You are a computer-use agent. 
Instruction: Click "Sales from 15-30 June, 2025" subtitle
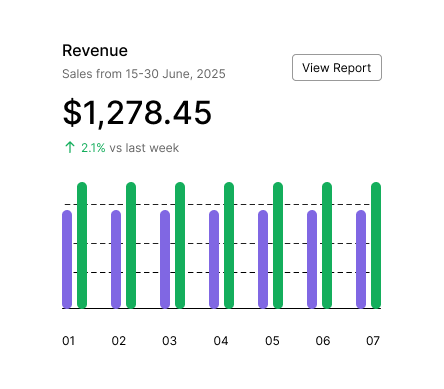[x=144, y=74]
